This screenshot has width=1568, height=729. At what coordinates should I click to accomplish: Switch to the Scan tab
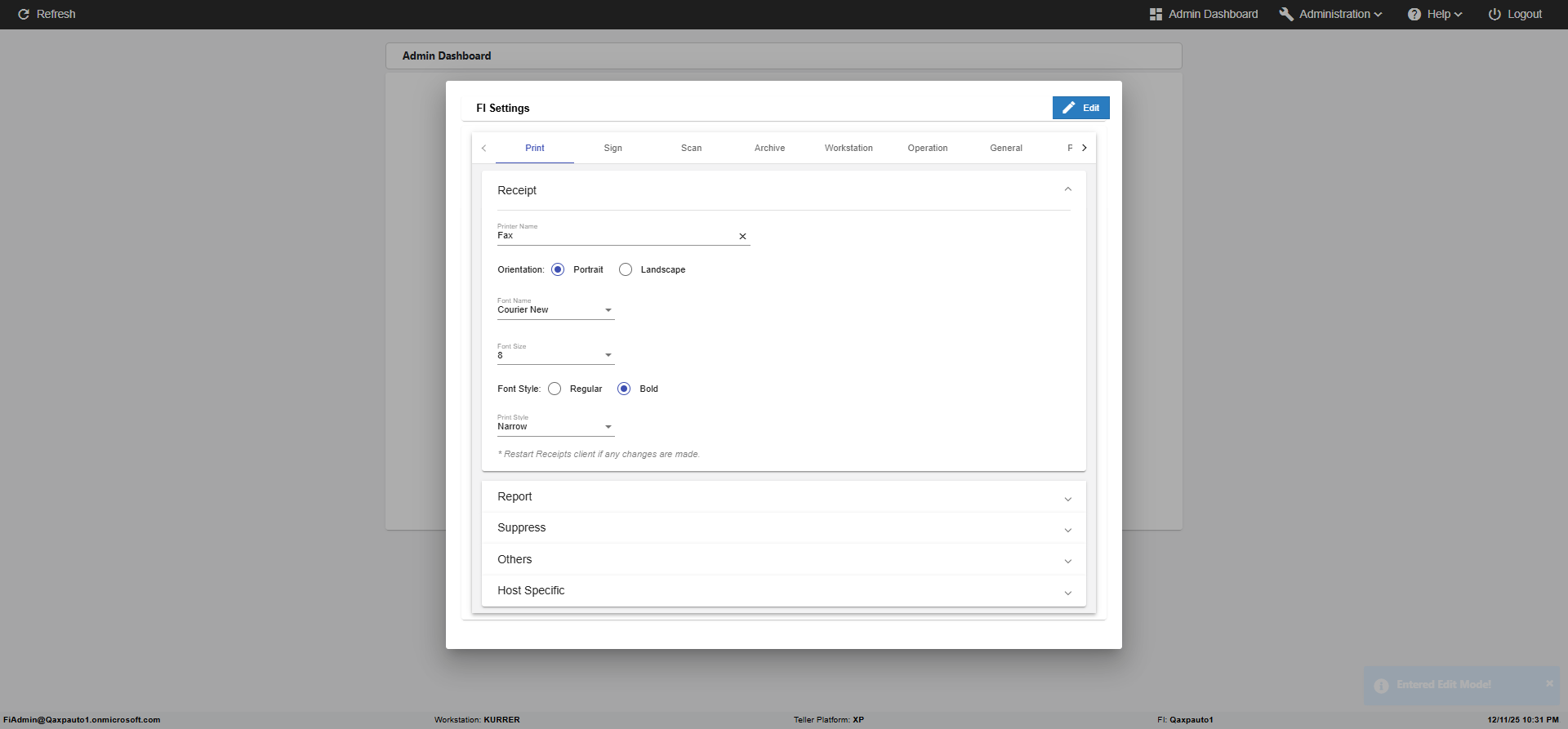[x=692, y=148]
